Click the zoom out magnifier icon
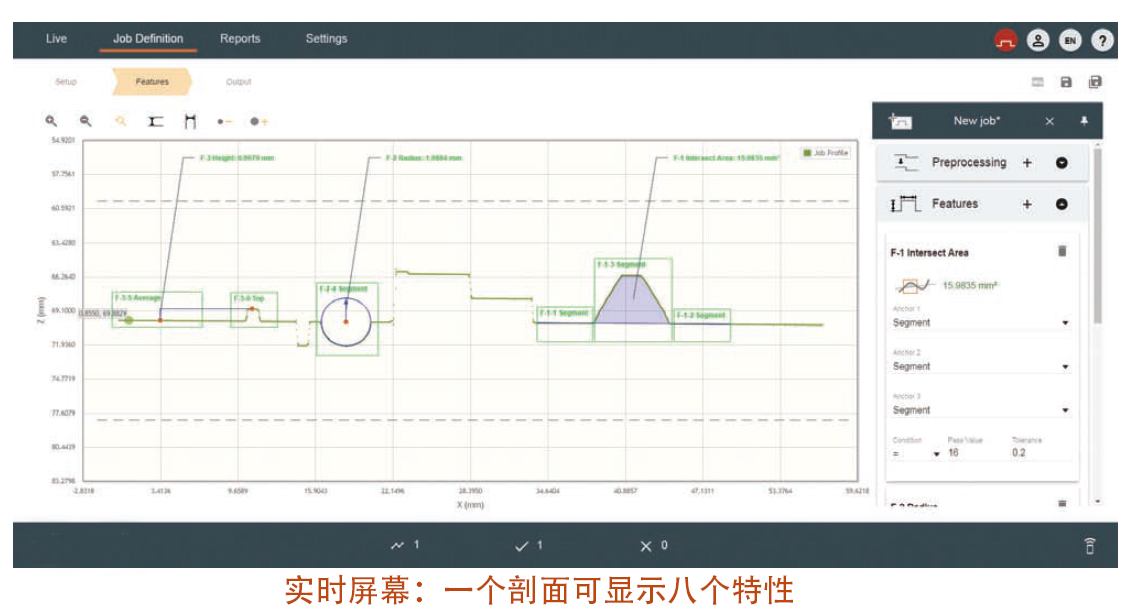The width and height of the screenshot is (1129, 616). [86, 121]
